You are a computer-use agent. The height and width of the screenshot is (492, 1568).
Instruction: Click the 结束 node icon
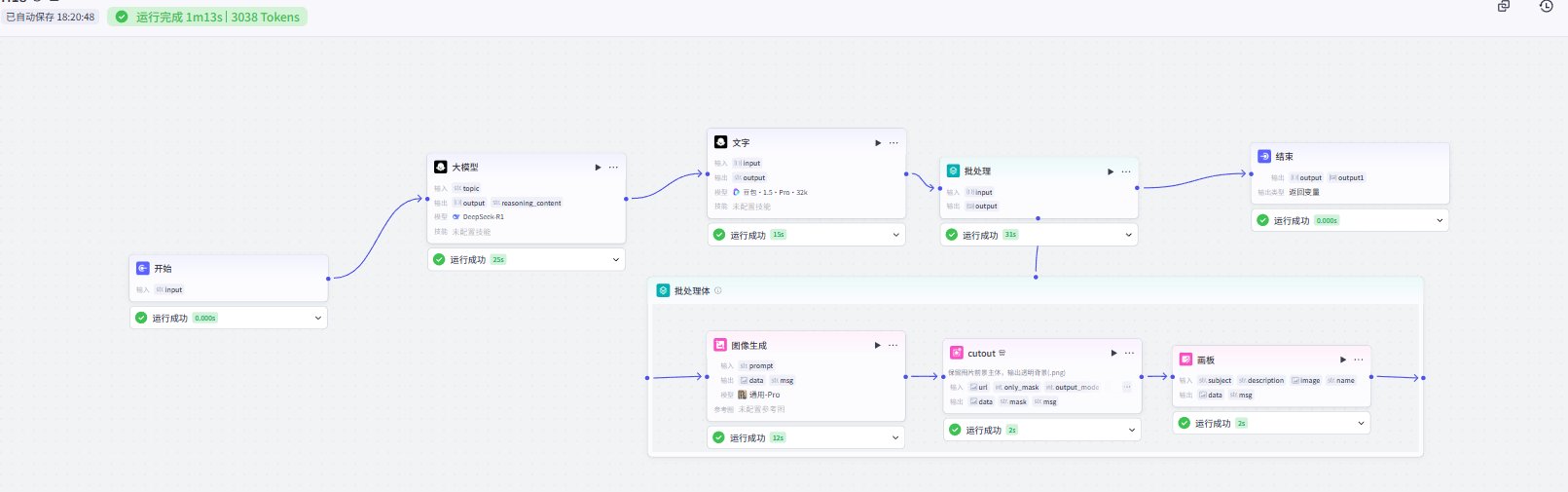[1264, 156]
